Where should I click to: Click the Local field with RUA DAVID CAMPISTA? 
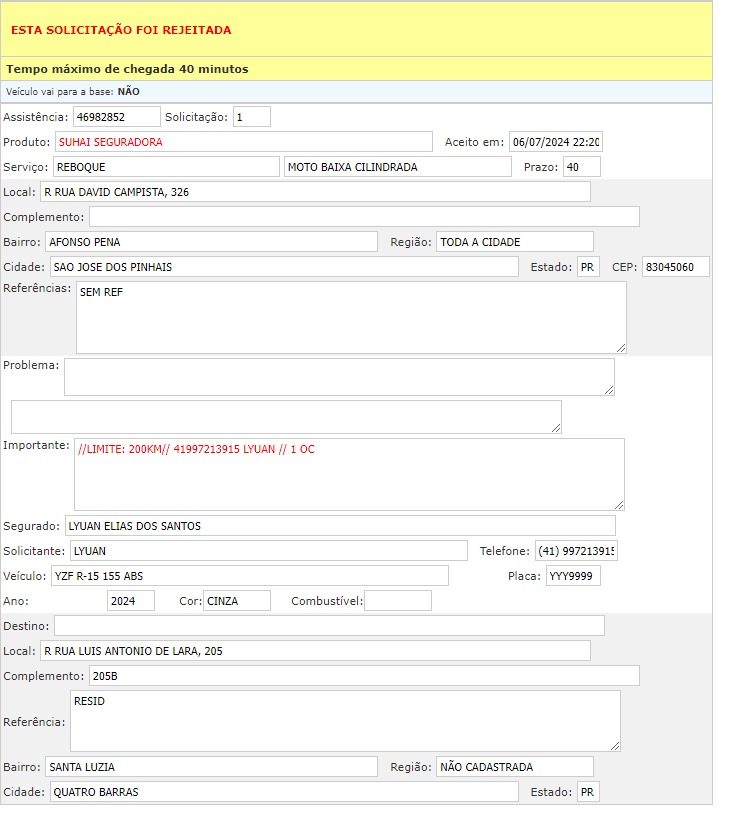coord(315,192)
